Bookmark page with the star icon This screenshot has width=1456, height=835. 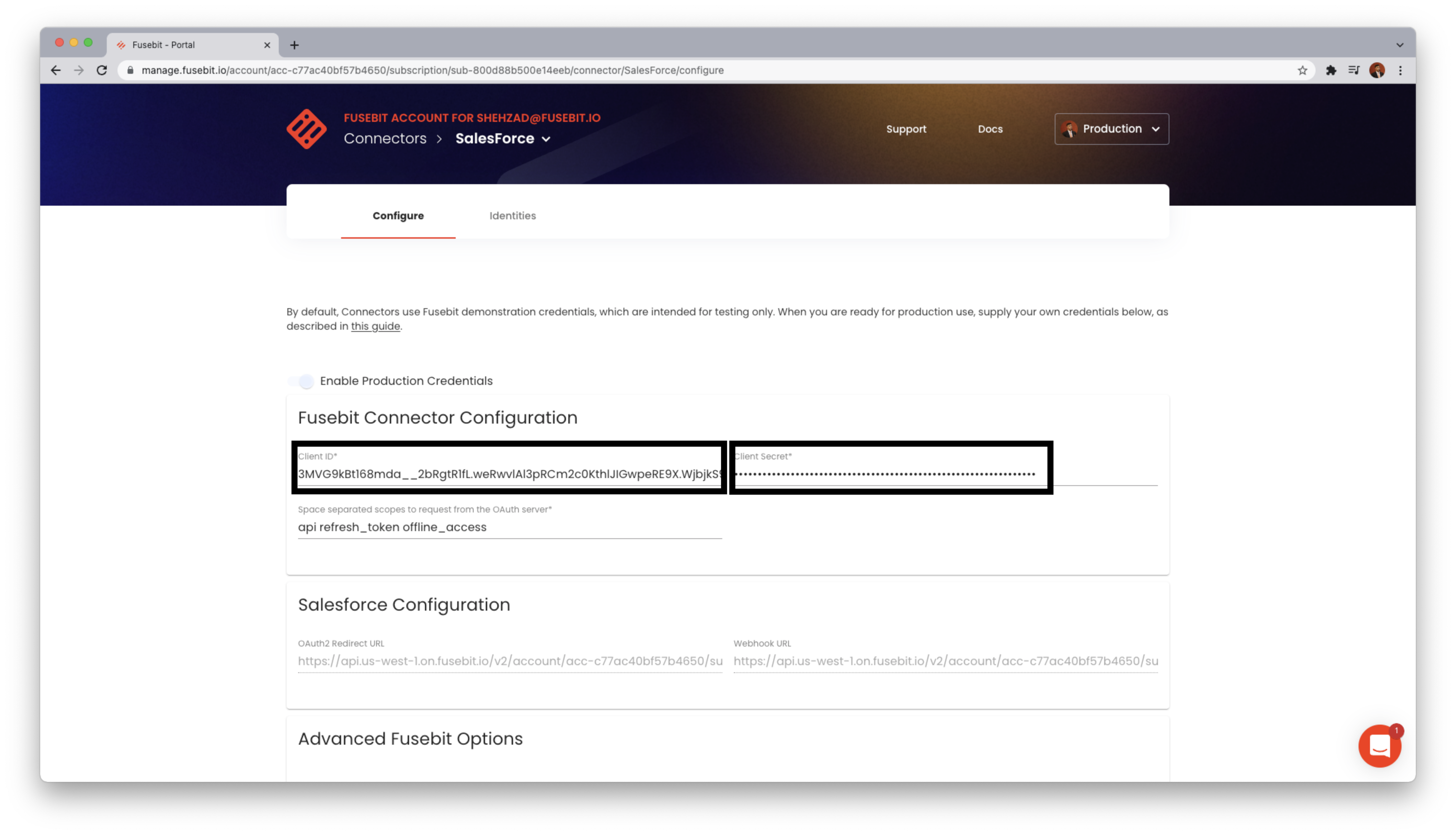click(x=1302, y=70)
